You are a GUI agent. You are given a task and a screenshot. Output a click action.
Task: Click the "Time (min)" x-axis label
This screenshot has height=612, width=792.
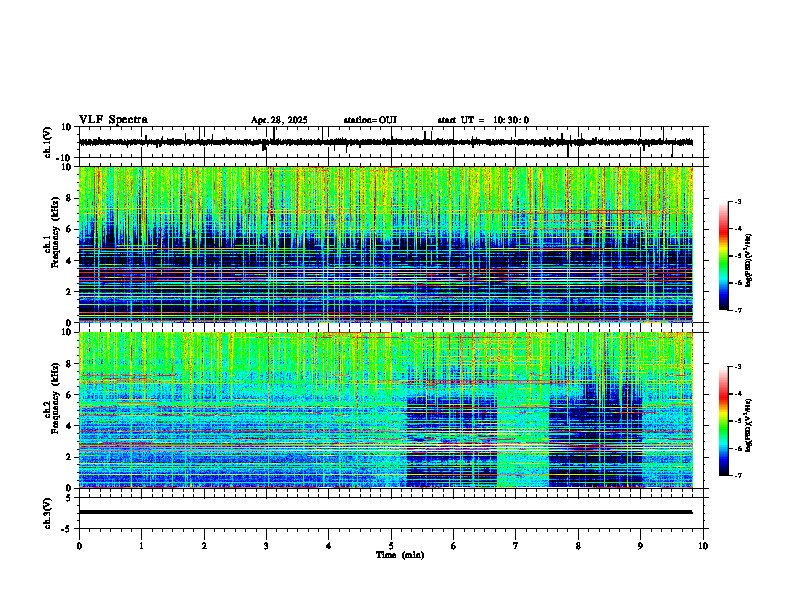[x=400, y=555]
